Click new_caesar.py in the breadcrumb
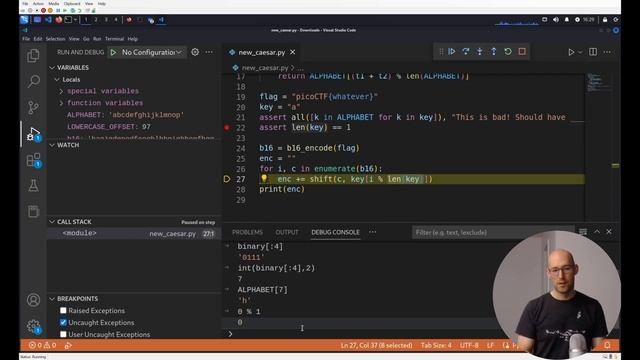The width and height of the screenshot is (640, 360). click(x=265, y=68)
